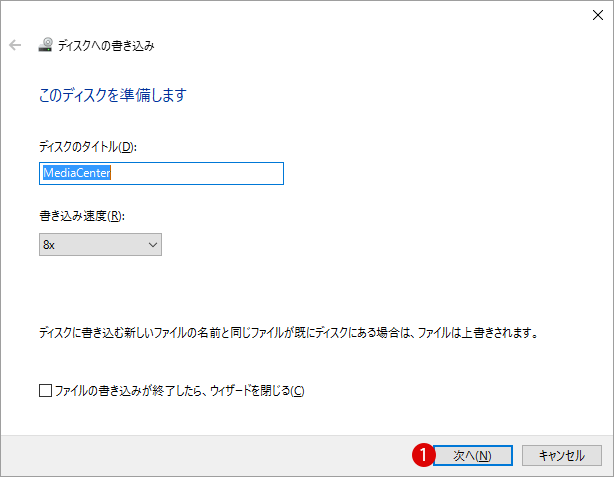
Task: Click the disc drive icon in title bar
Action: [46, 45]
